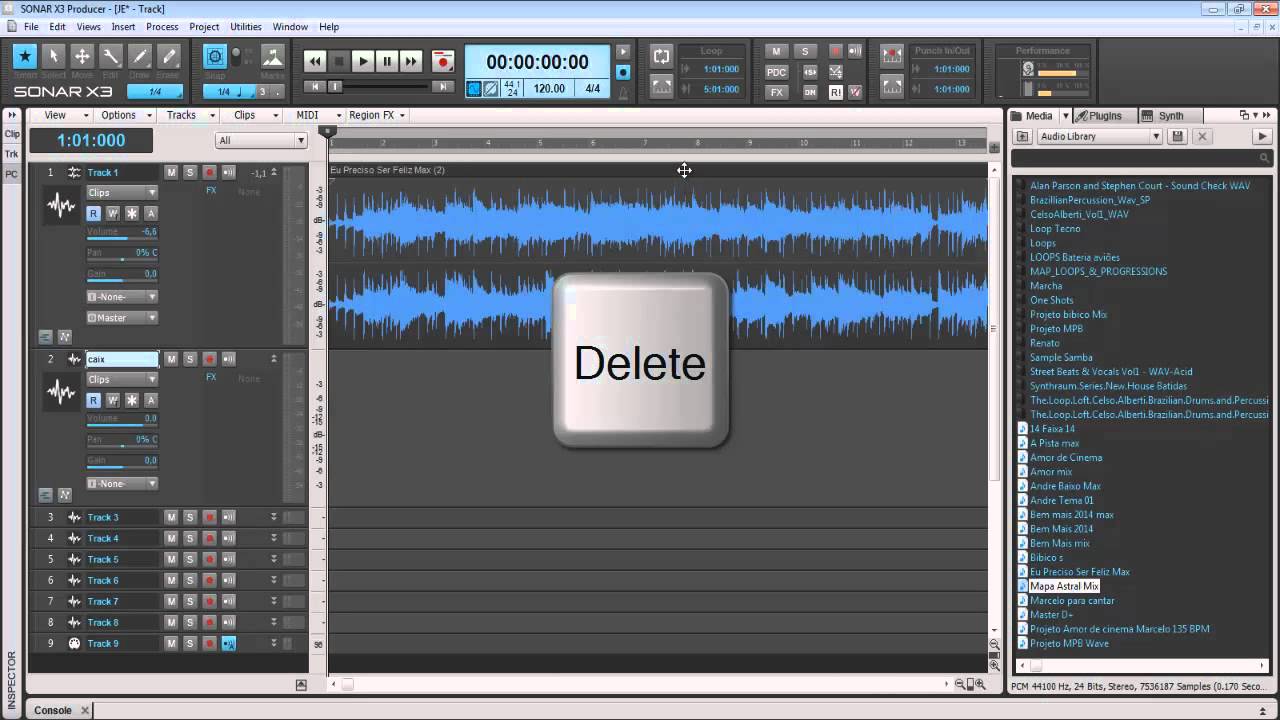Image resolution: width=1280 pixels, height=720 pixels.
Task: Arm Track 1 for recording
Action: 209,172
